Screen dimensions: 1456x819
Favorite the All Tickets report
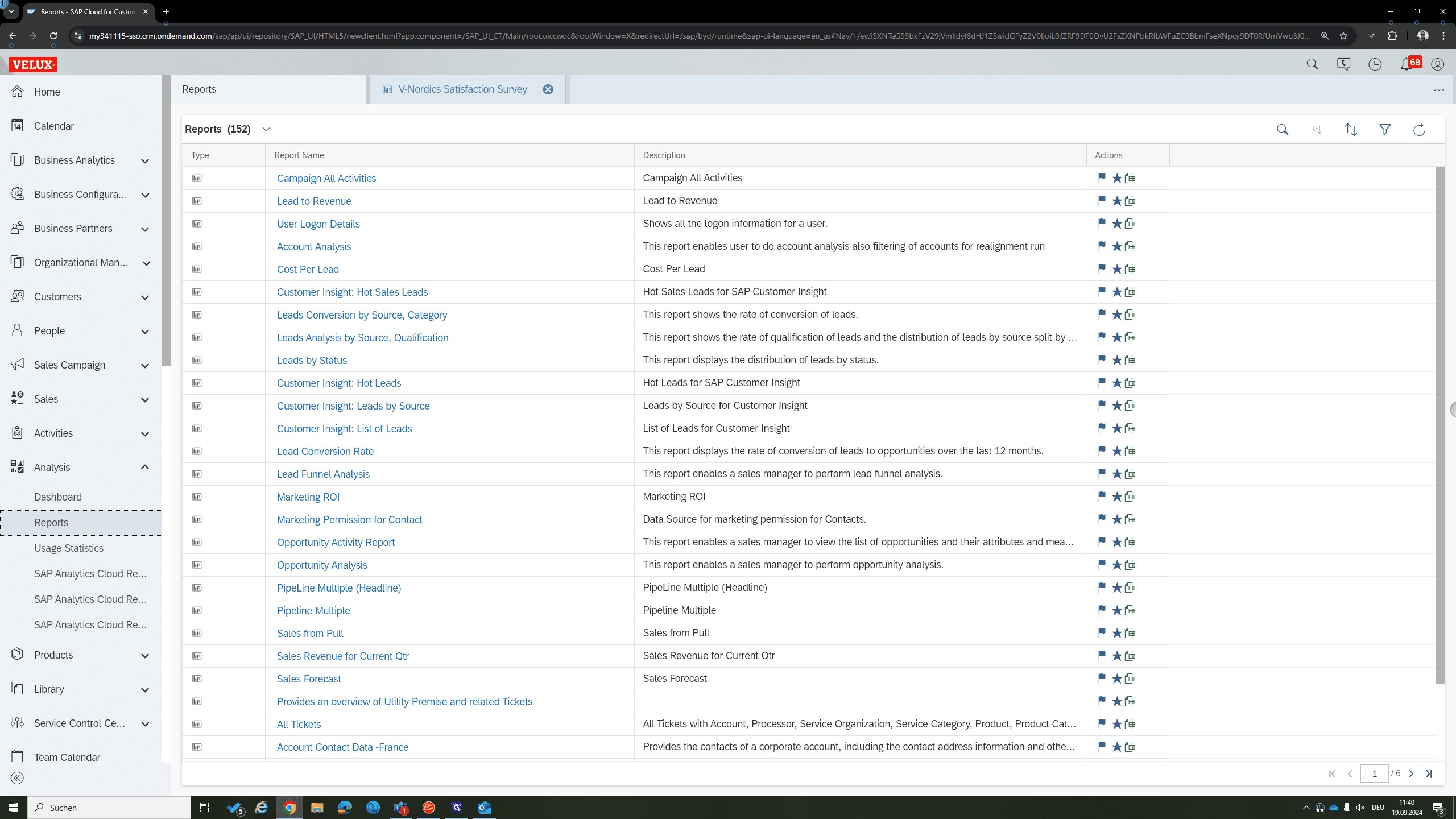click(x=1116, y=724)
